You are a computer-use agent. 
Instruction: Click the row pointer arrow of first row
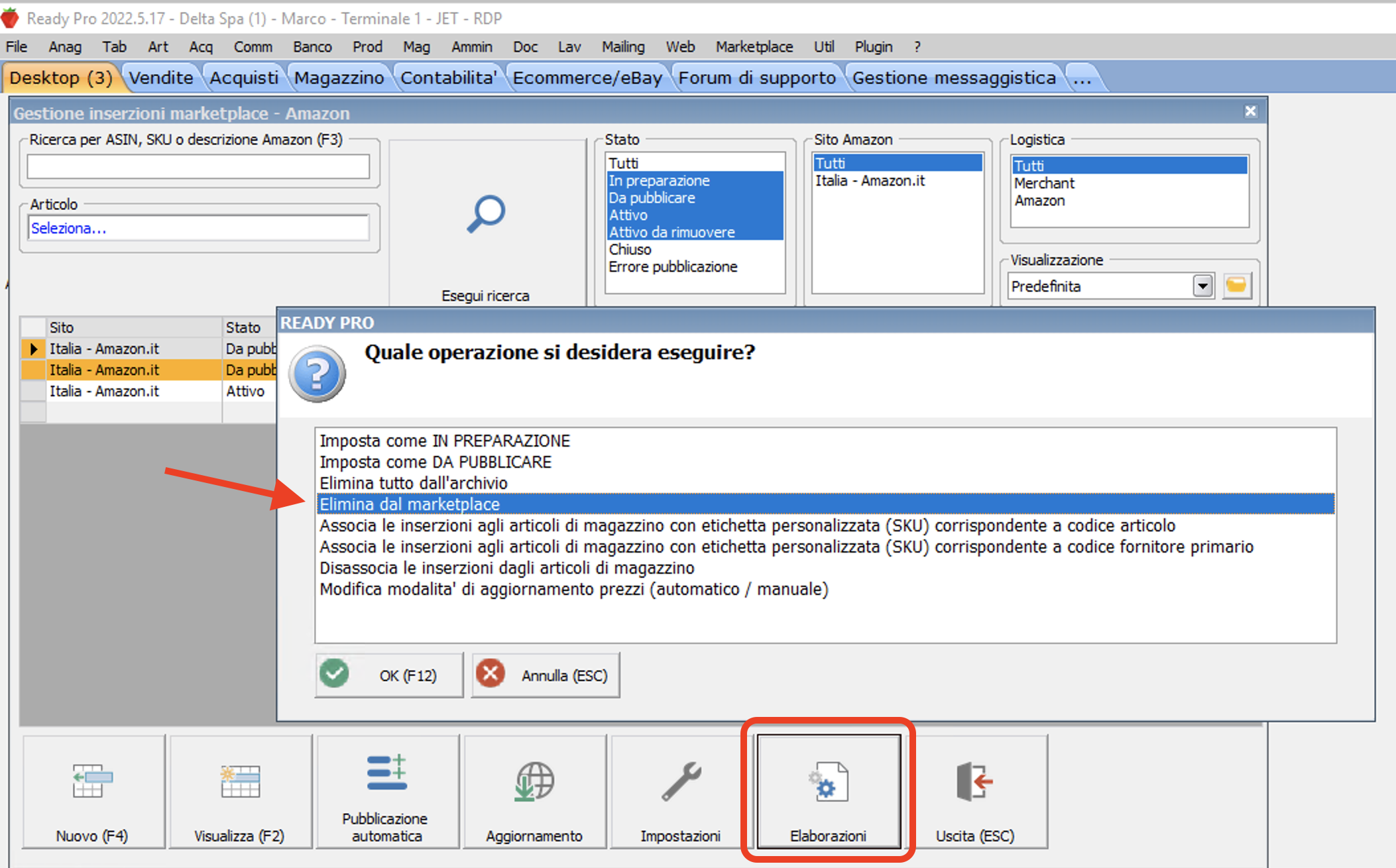(33, 349)
